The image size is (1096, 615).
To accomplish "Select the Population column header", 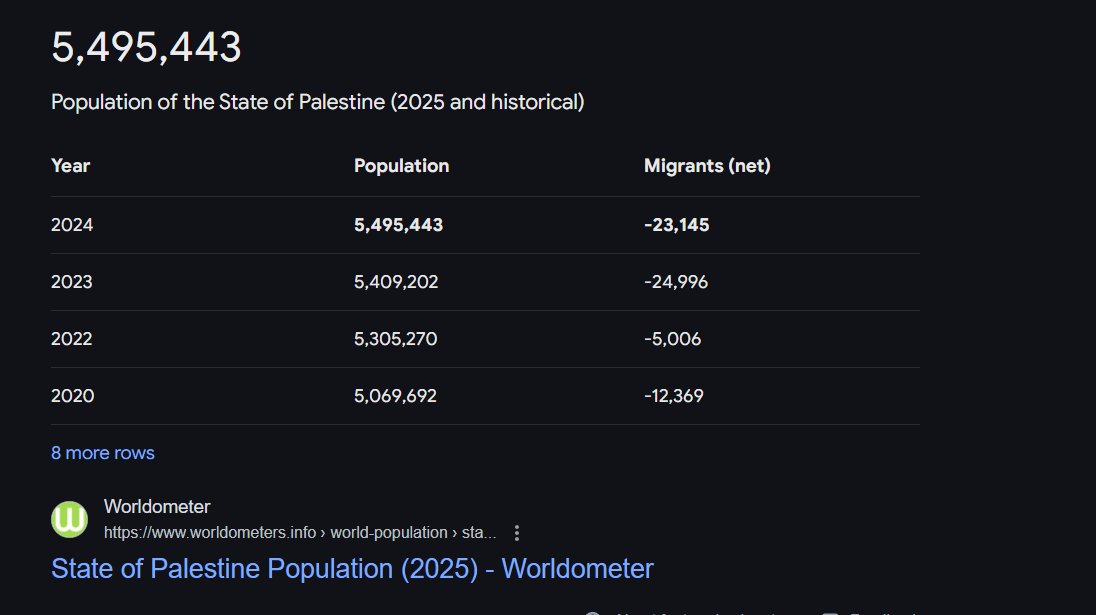I will 401,166.
